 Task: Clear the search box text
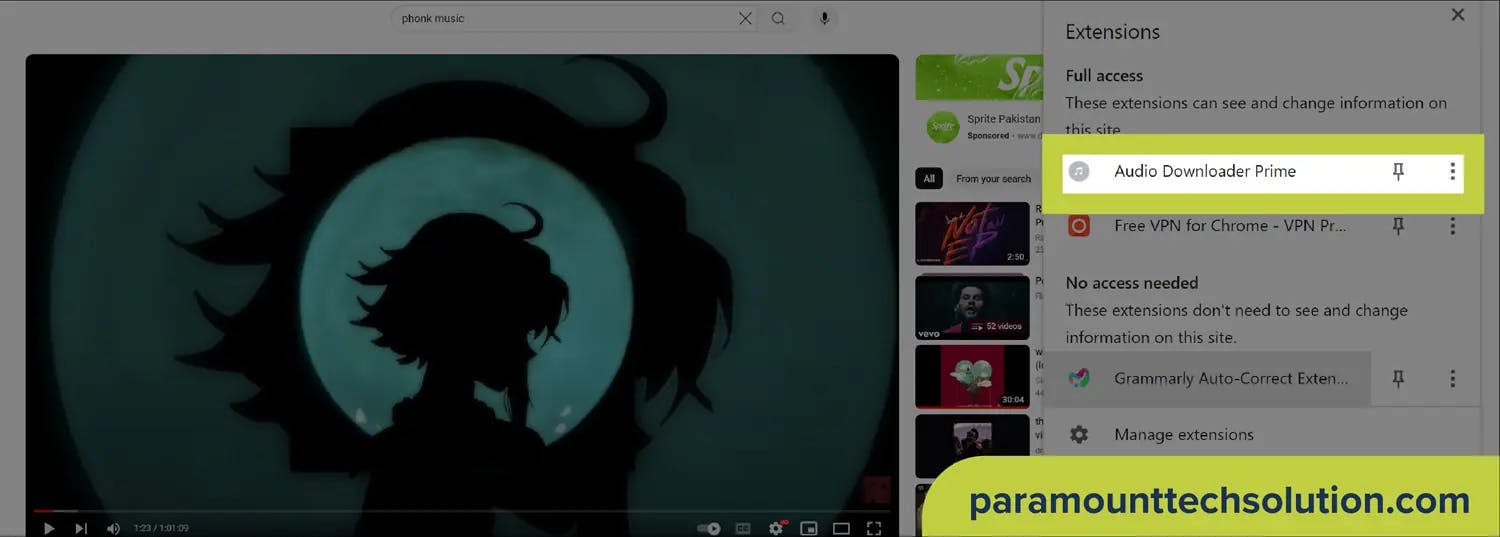pos(746,18)
